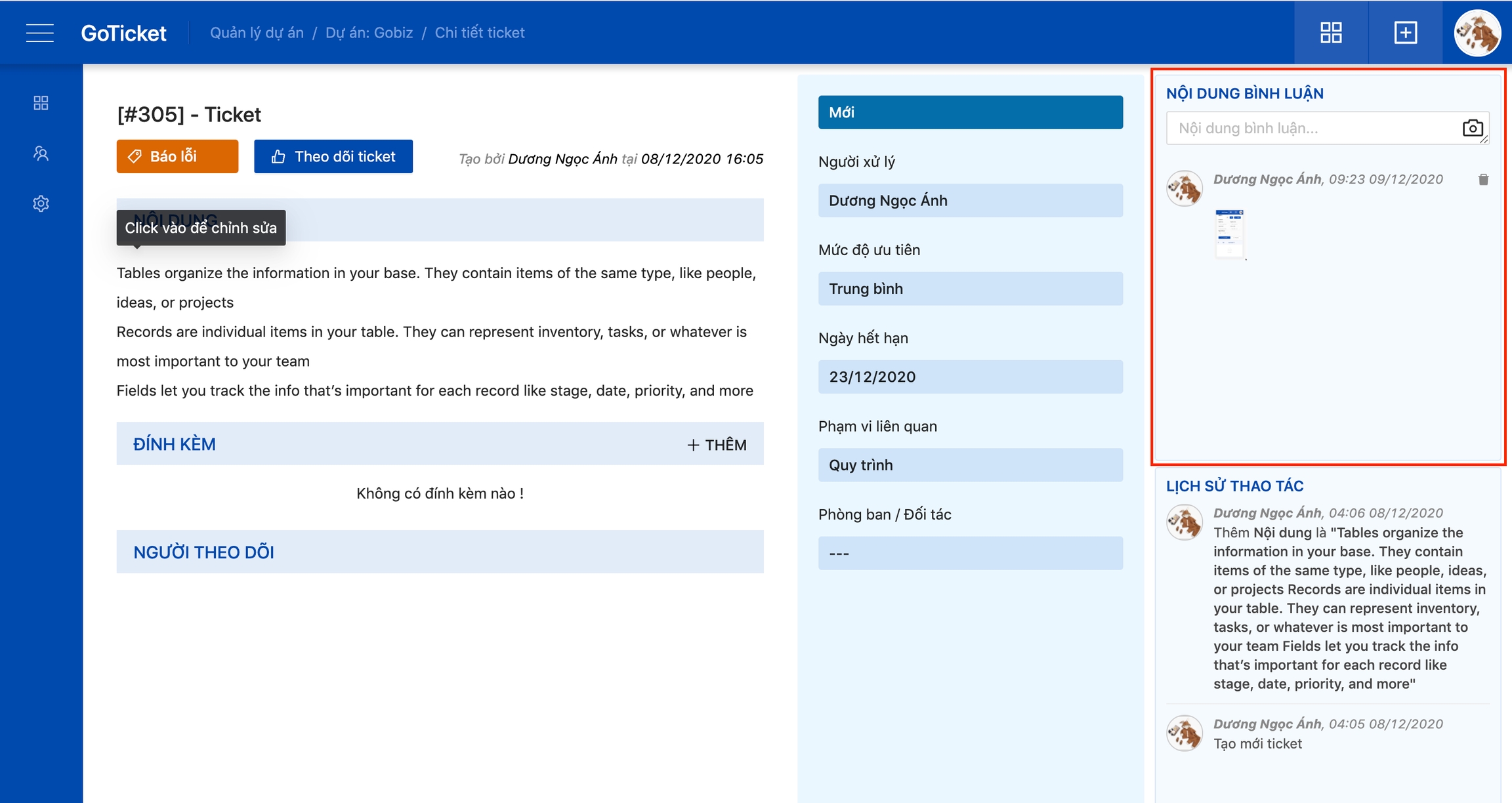Image resolution: width=1512 pixels, height=803 pixels.
Task: Delete the comment with trash icon
Action: pyautogui.click(x=1483, y=180)
